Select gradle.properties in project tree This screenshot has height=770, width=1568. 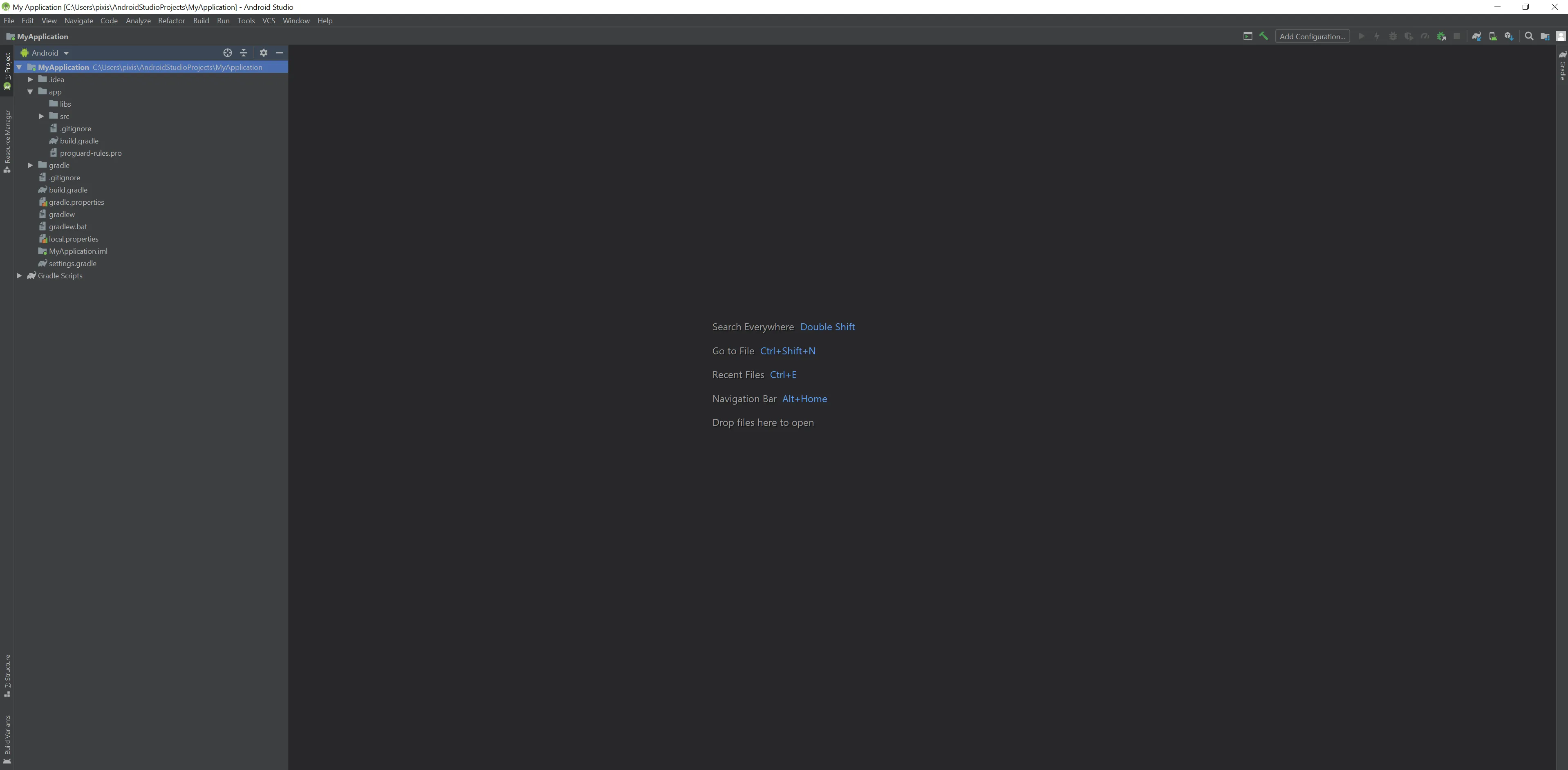click(76, 202)
